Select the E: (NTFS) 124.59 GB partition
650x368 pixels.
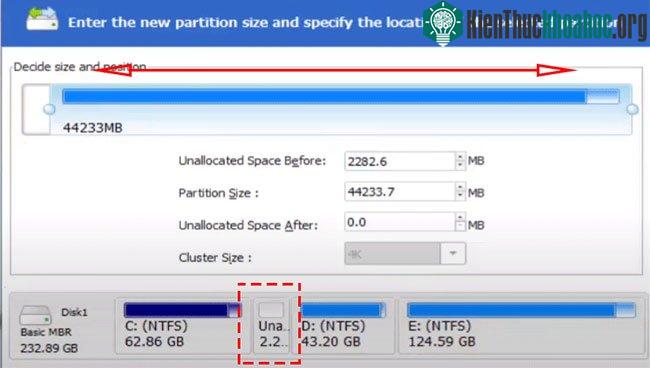click(521, 327)
